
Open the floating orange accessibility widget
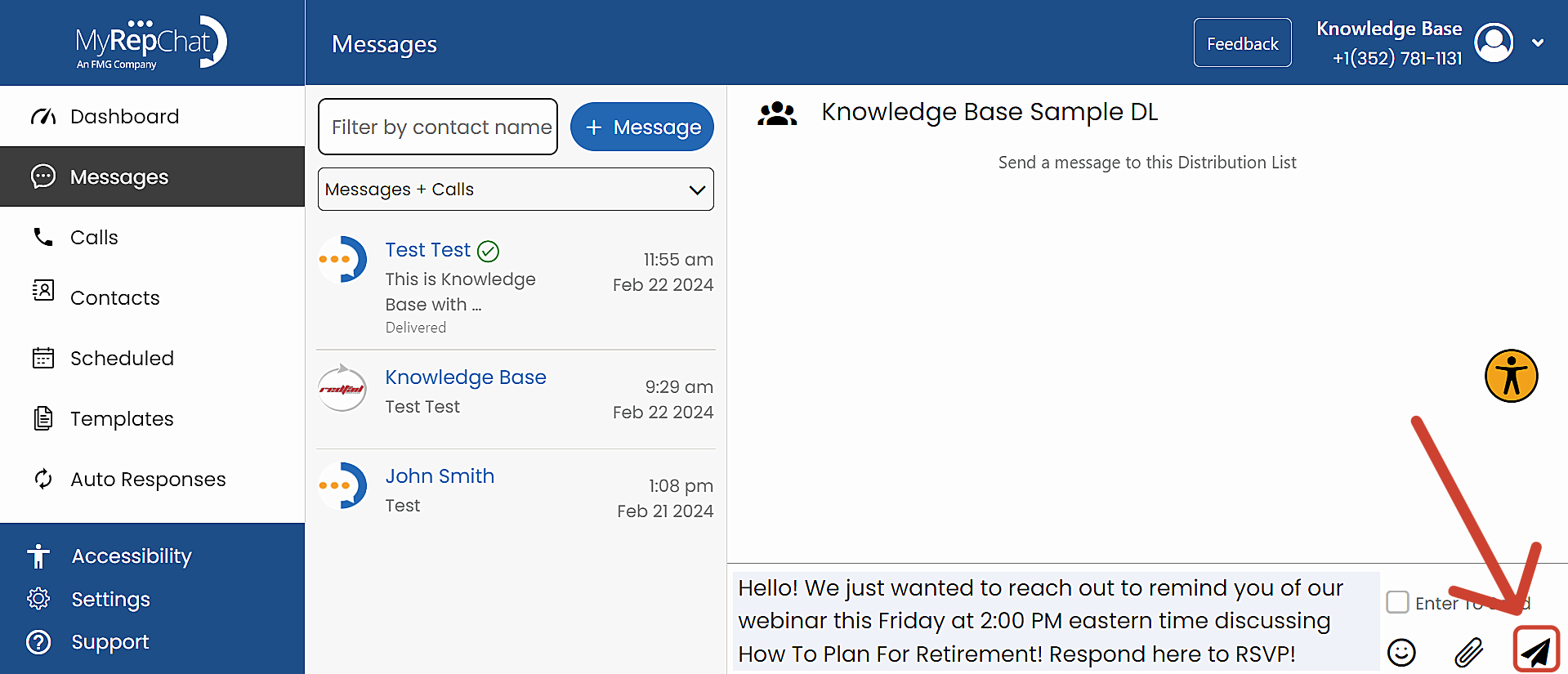click(1511, 376)
